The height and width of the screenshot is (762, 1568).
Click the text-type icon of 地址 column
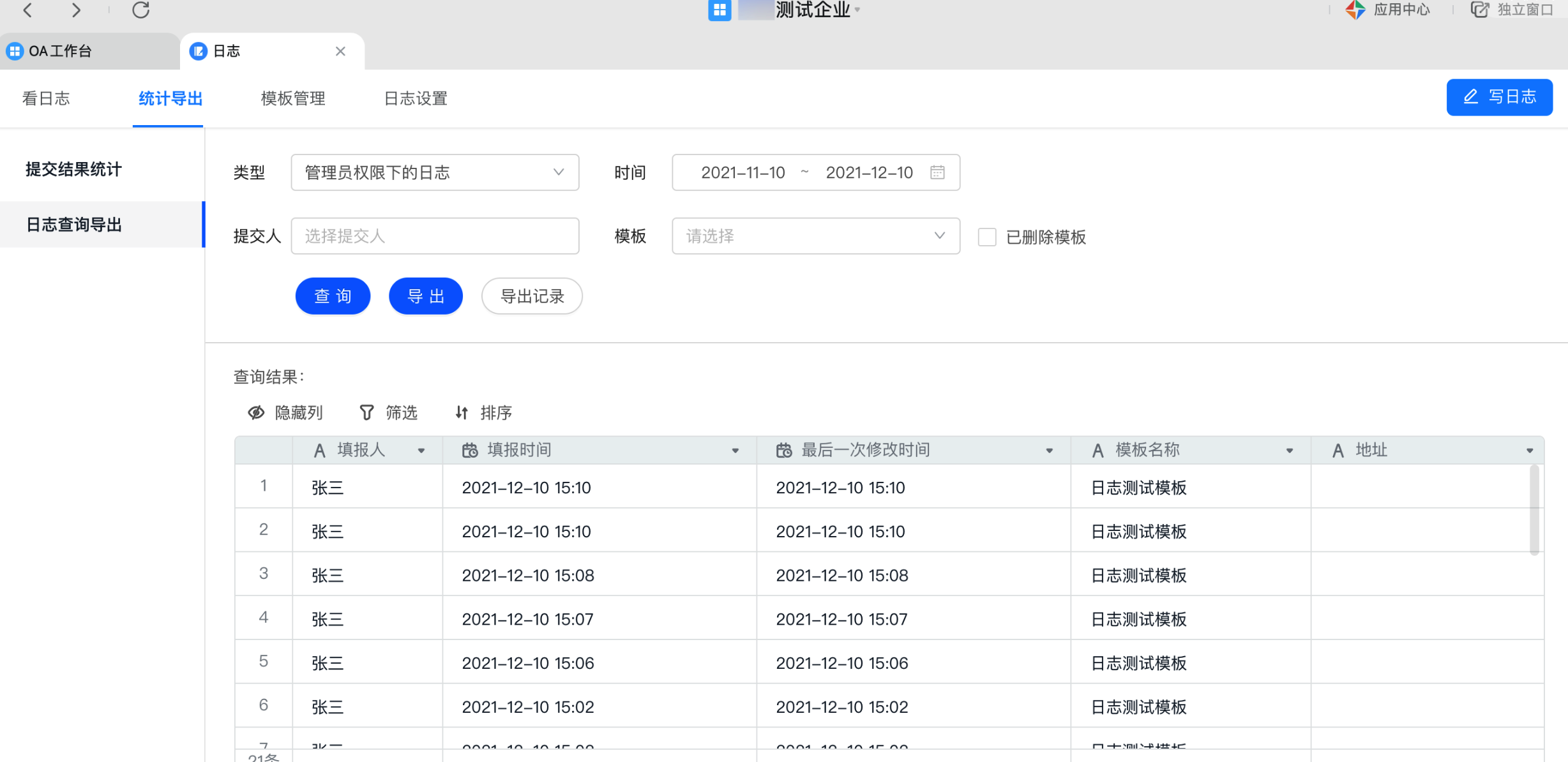pos(1338,451)
